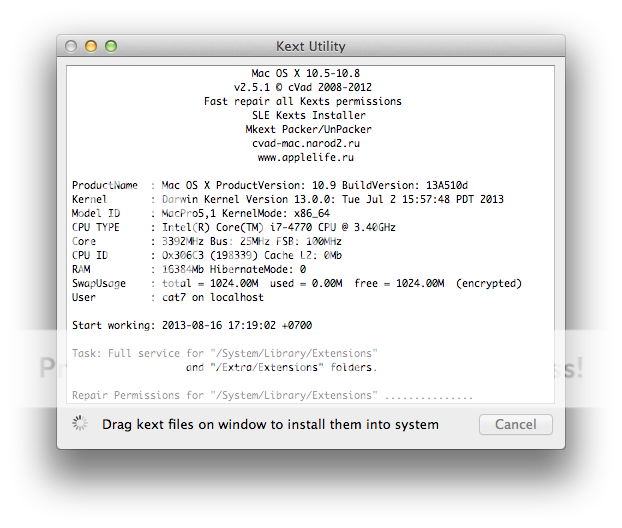This screenshot has height=528, width=622.
Task: Click the ProductName line in the log
Action: click(270, 186)
